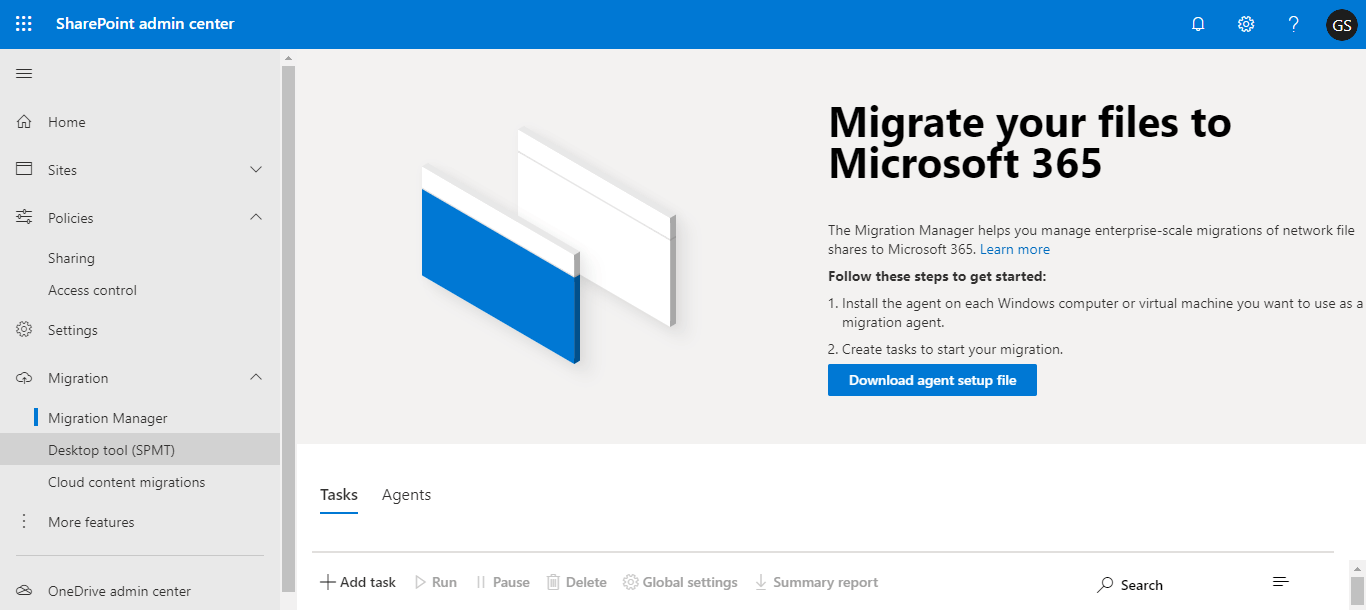The height and width of the screenshot is (610, 1366).
Task: Click SharePoint admin center title
Action: pyautogui.click(x=145, y=24)
